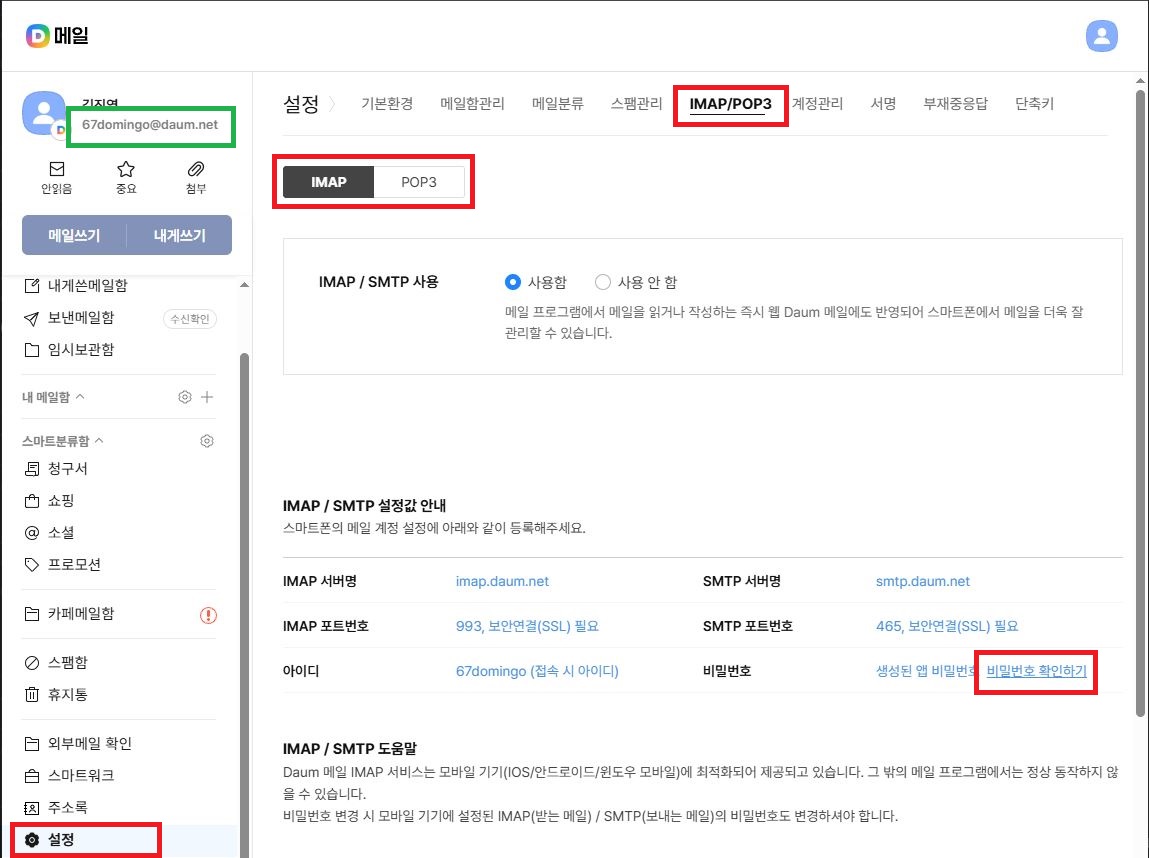Switch to the 기본환경 settings tab
1149x858 pixels.
(x=387, y=104)
